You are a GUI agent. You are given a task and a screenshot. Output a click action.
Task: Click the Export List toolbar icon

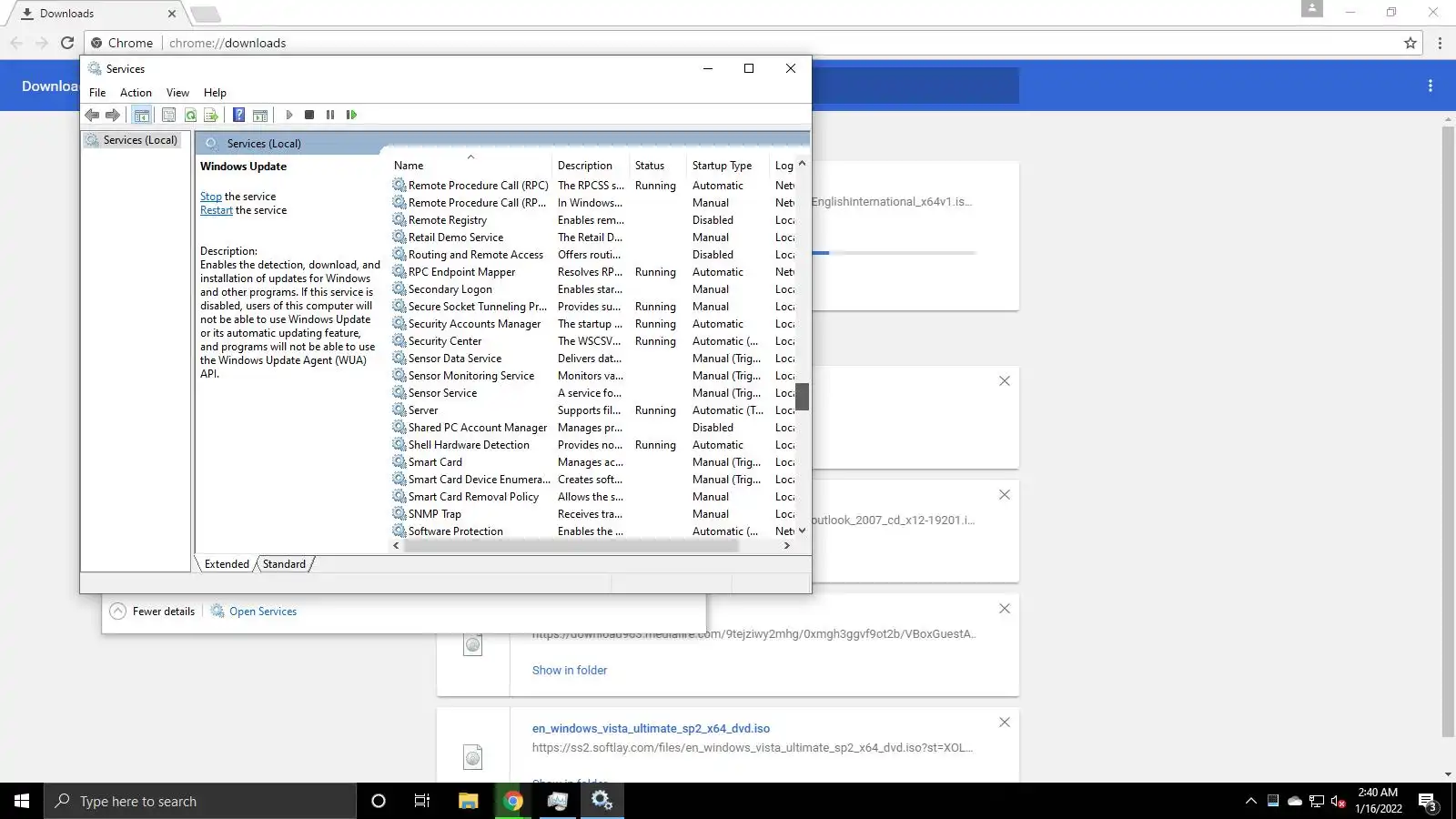[211, 115]
